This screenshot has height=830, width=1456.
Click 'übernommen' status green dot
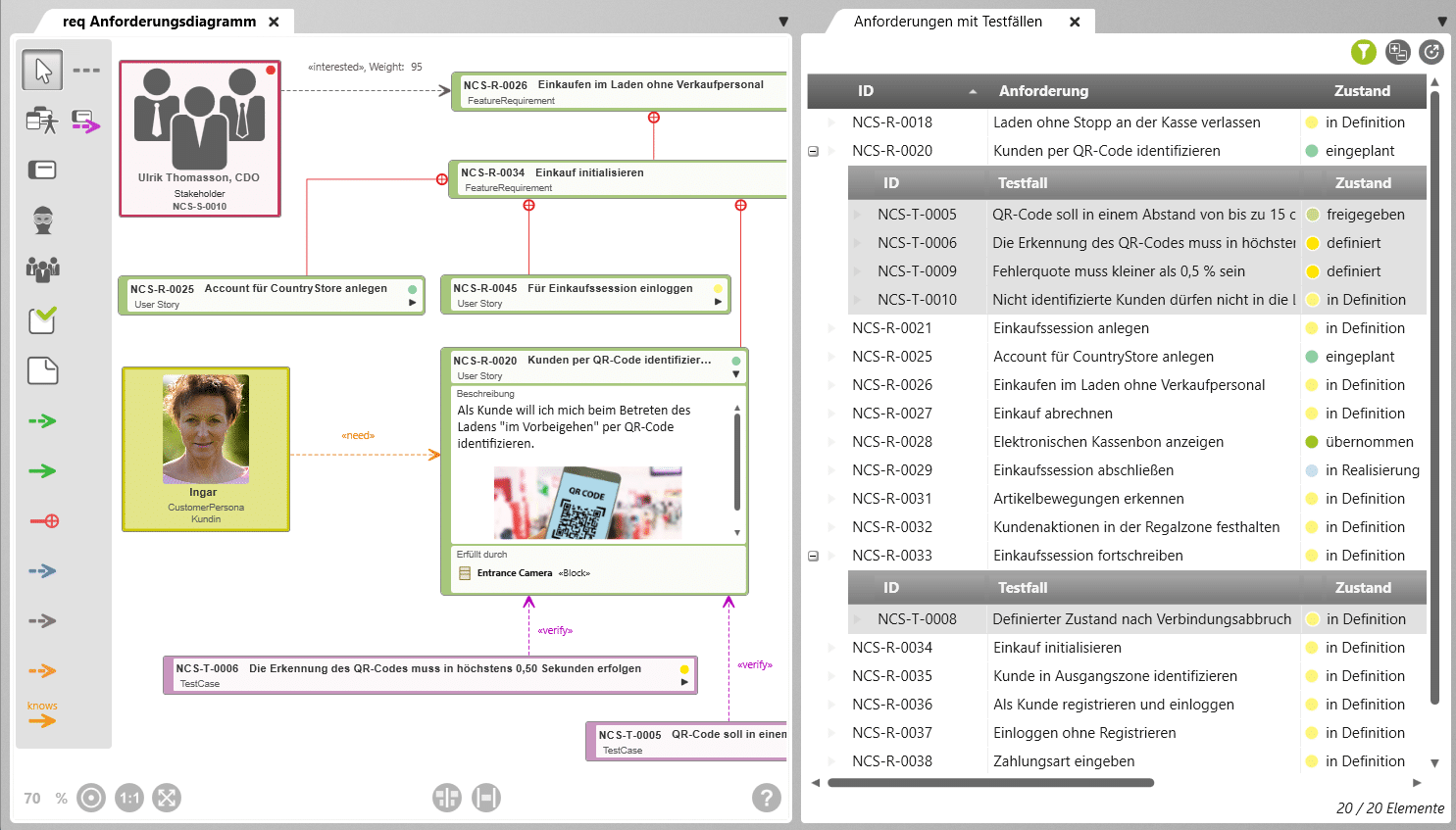pyautogui.click(x=1312, y=442)
